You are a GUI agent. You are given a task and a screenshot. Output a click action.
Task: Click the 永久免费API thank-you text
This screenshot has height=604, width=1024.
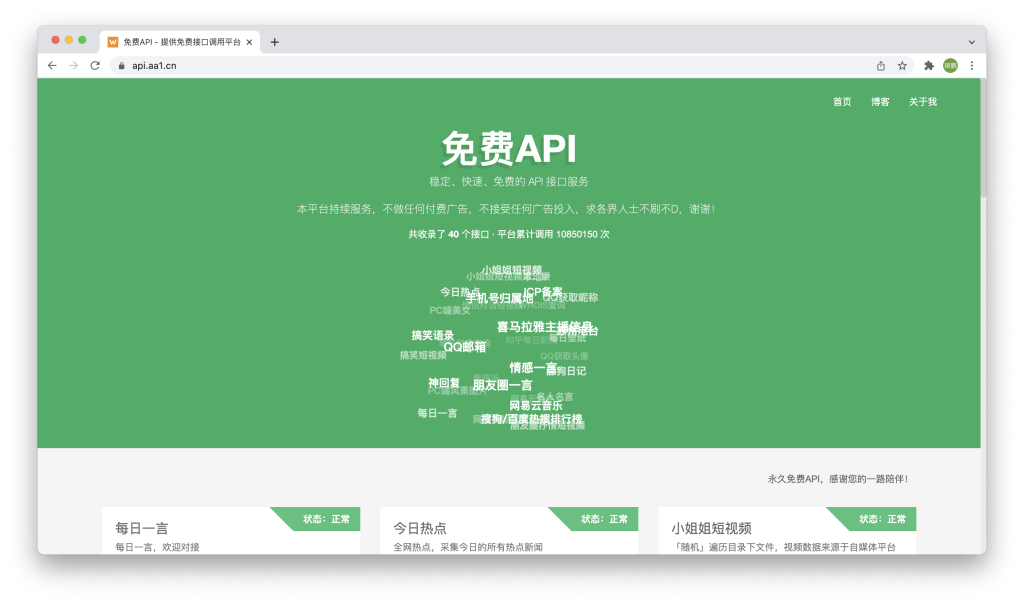(x=837, y=479)
